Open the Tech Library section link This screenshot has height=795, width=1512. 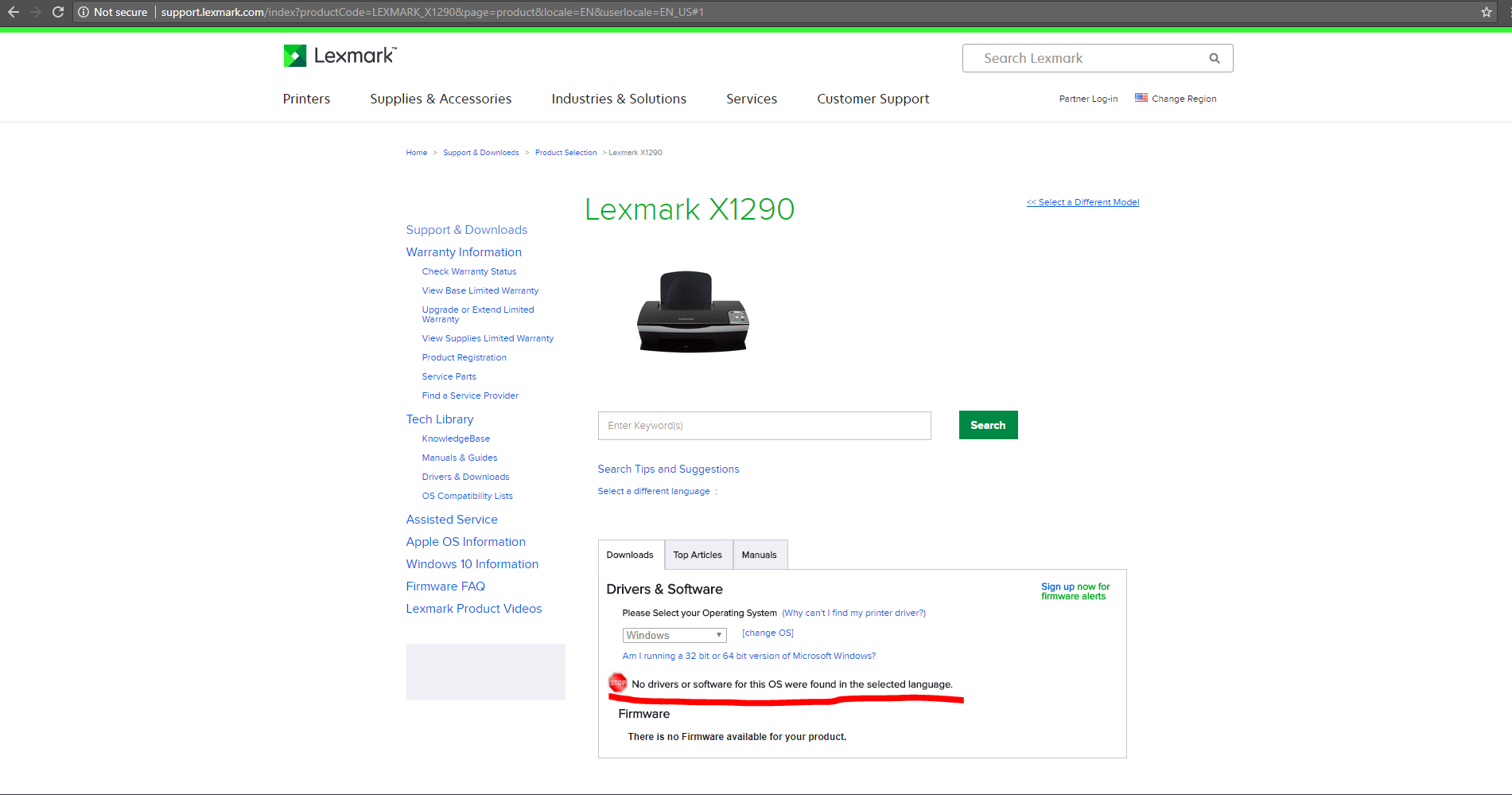439,419
